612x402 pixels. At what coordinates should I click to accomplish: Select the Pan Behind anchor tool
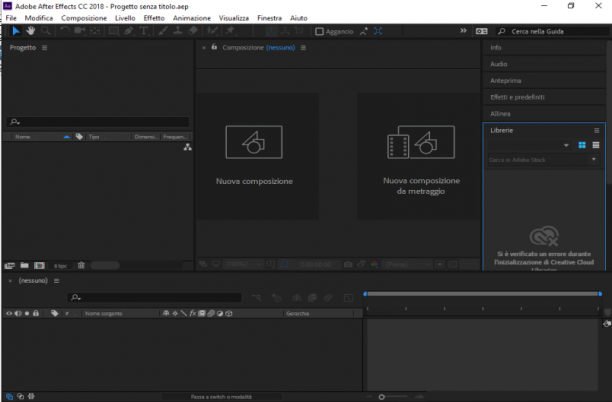[x=95, y=31]
